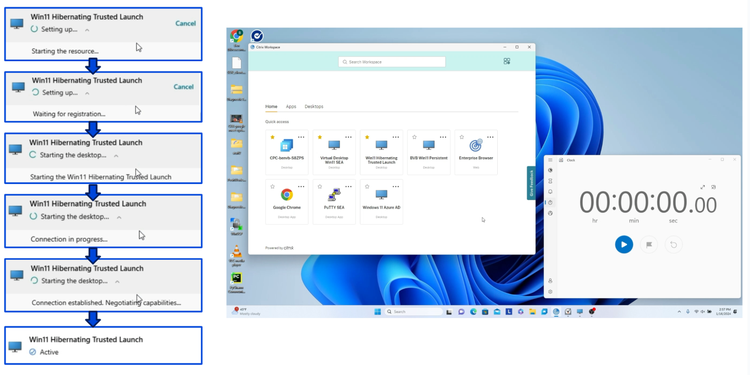750x375 pixels.
Task: Show hidden system tray icons chevron
Action: tap(679, 312)
